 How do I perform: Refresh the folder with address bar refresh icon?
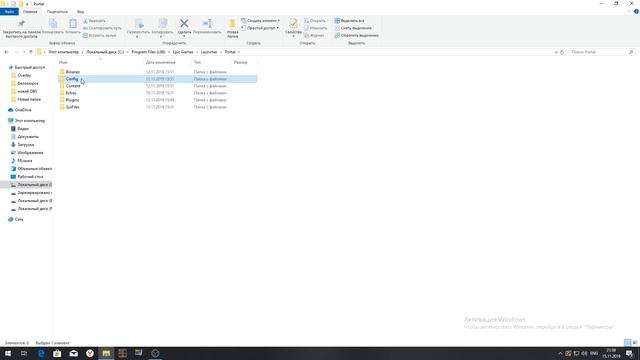[562, 52]
